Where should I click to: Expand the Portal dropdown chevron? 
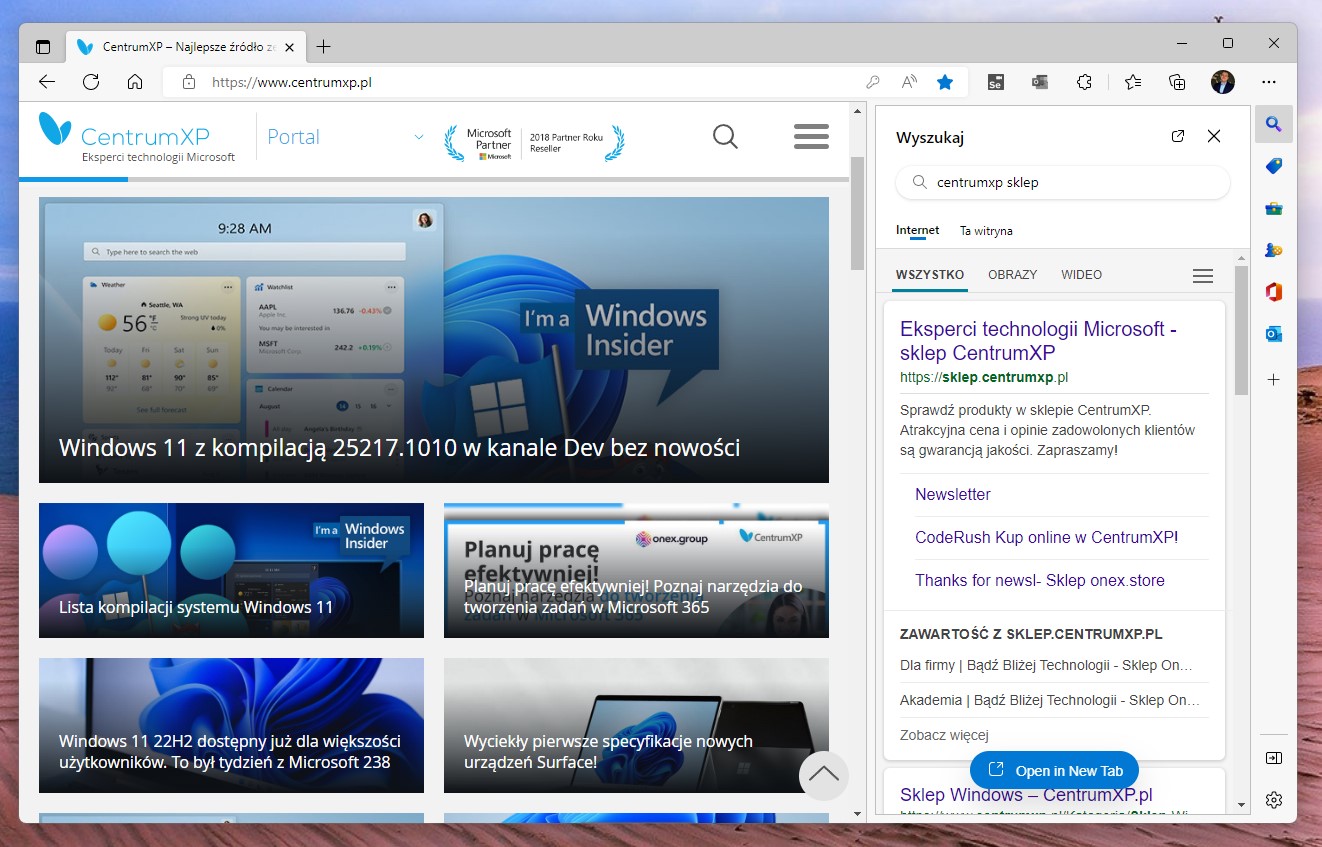[419, 137]
